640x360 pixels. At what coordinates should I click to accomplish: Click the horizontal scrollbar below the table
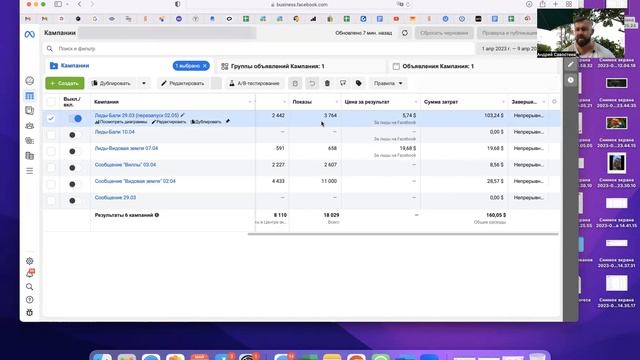[x=403, y=234]
